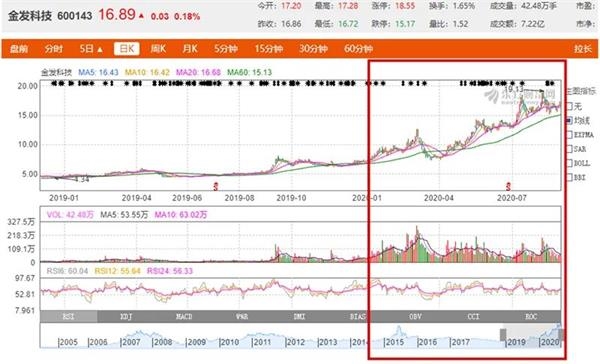
Task: Click the volume MA5: 53.55万 label
Action: click(x=124, y=215)
